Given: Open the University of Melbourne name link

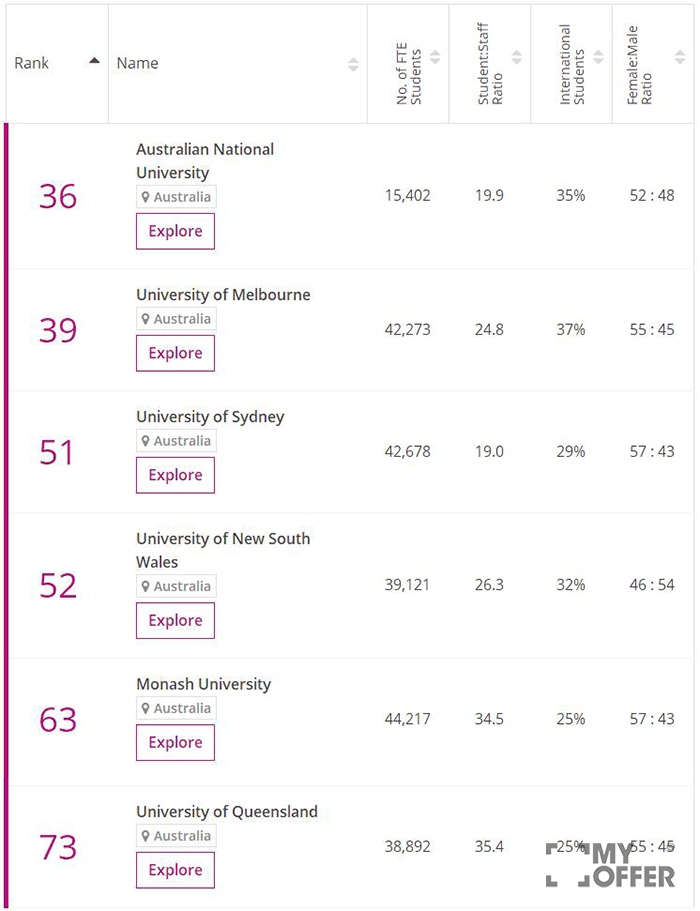Looking at the screenshot, I should tap(224, 295).
